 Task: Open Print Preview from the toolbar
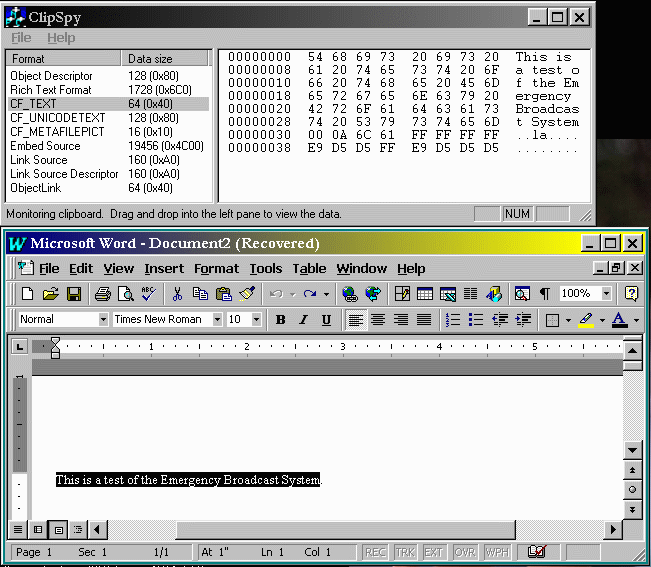(125, 294)
